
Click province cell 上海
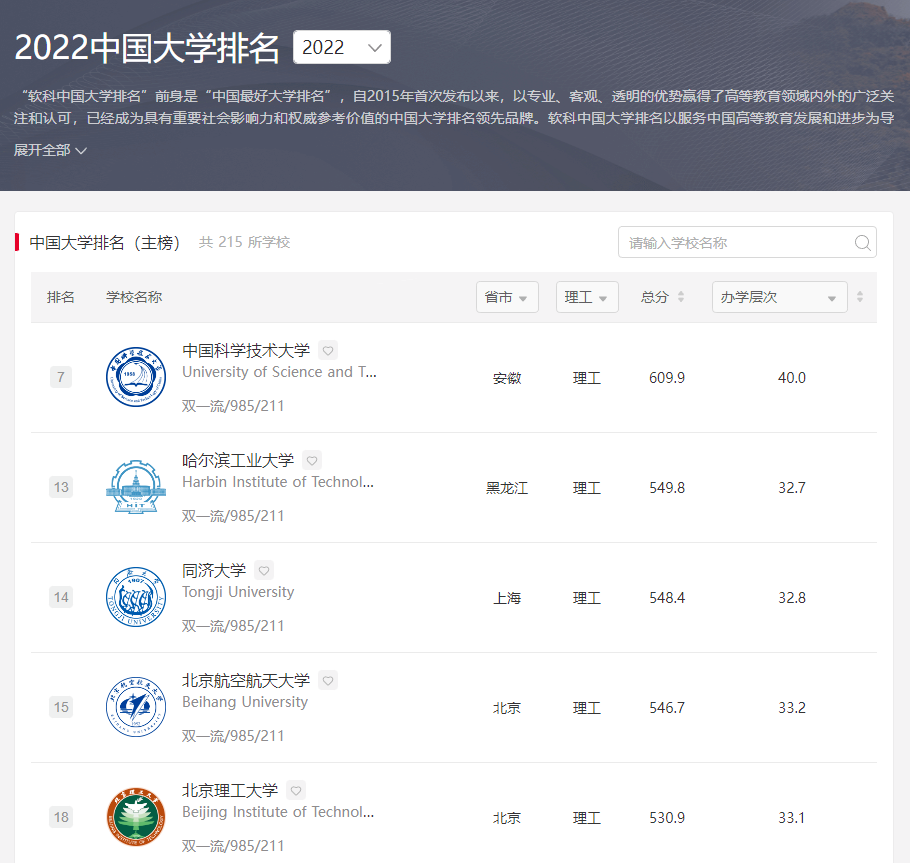[x=507, y=598]
